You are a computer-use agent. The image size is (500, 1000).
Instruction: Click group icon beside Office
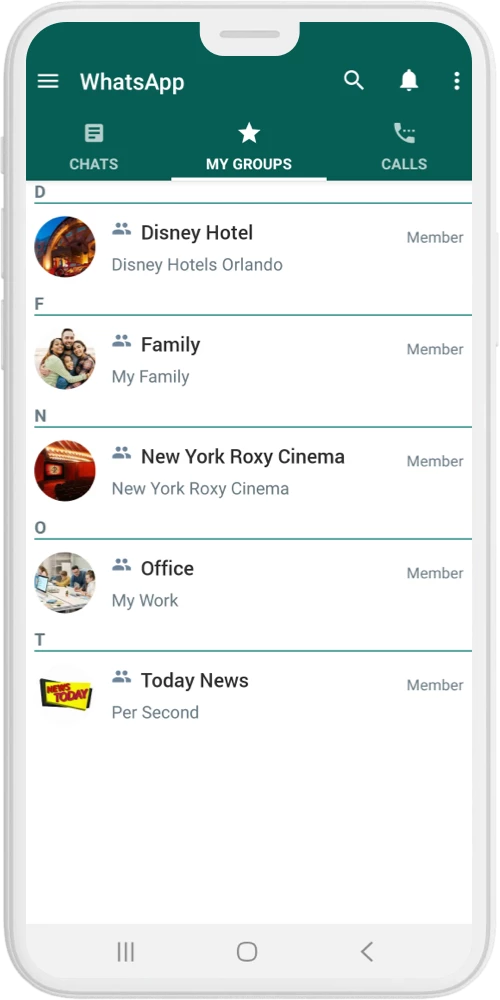[x=121, y=565]
